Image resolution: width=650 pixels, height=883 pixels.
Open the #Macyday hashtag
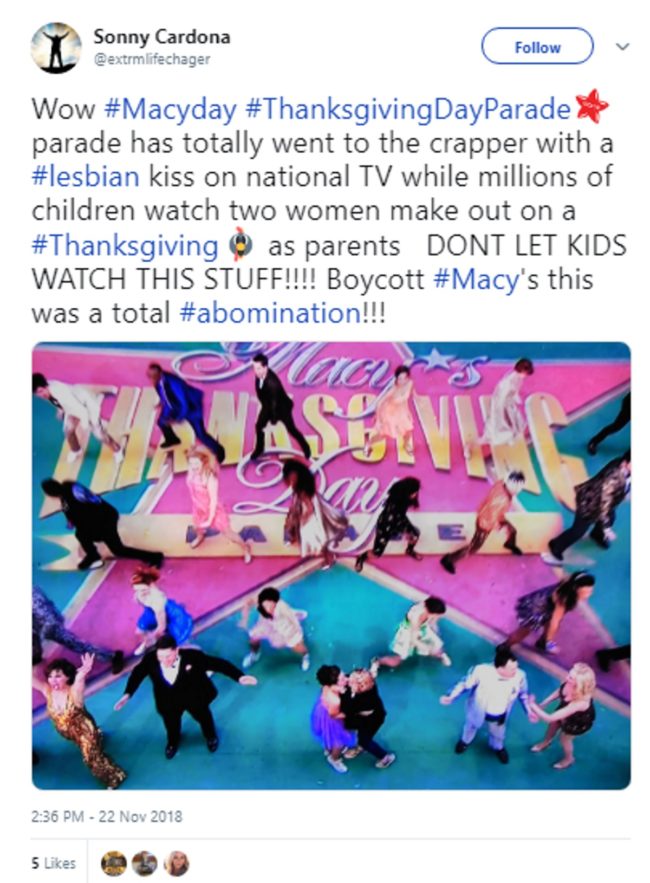tap(170, 109)
